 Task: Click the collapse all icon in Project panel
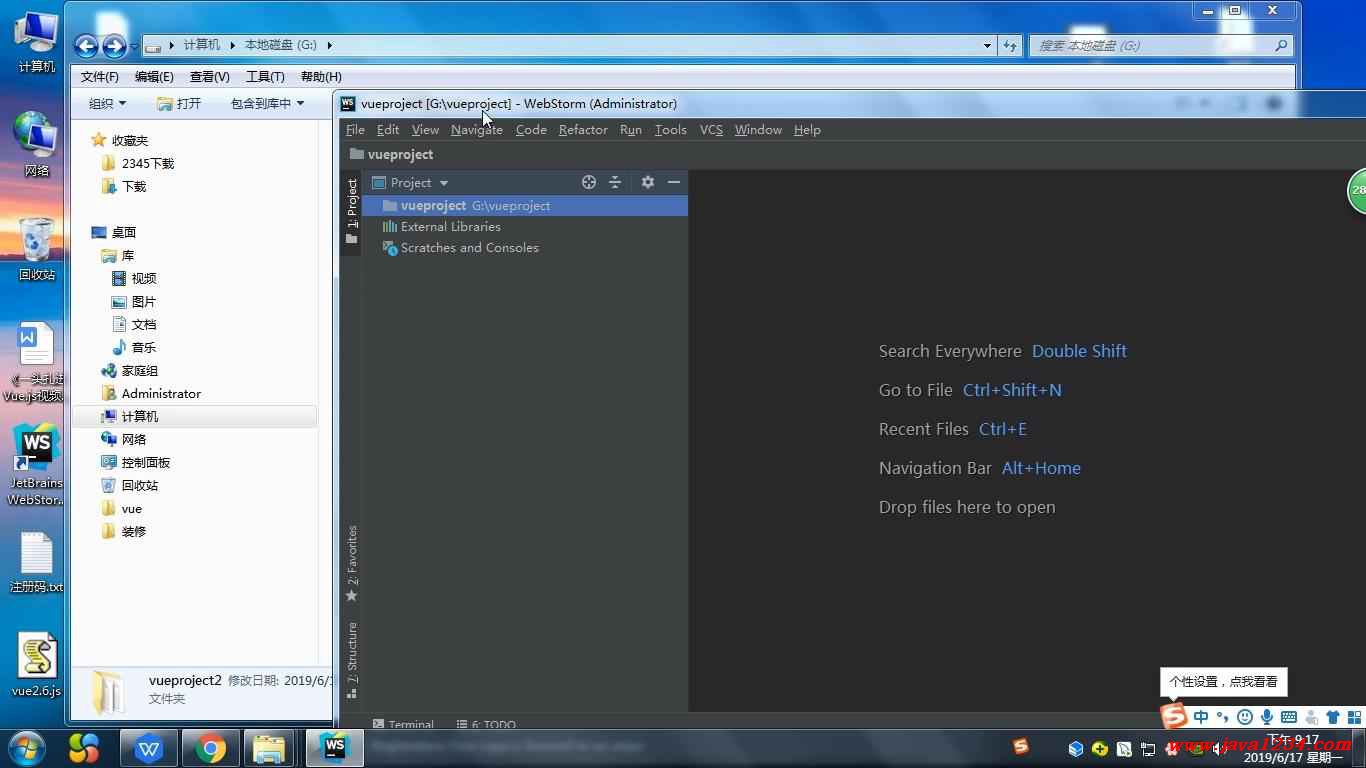tap(615, 182)
